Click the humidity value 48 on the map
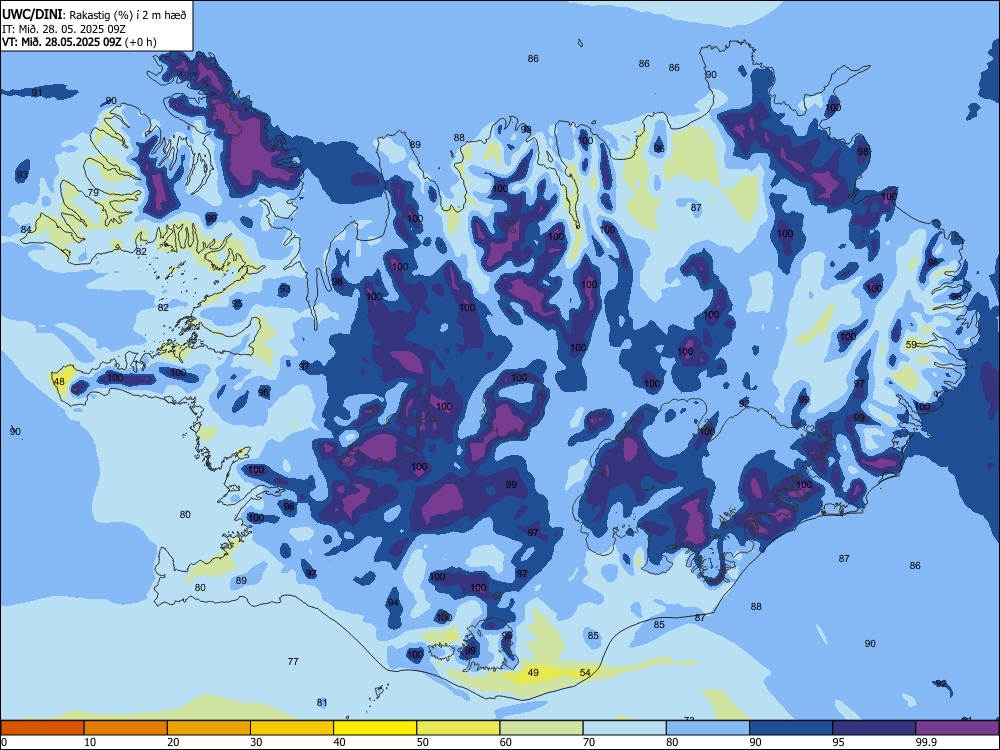This screenshot has height=750, width=1000. click(59, 382)
